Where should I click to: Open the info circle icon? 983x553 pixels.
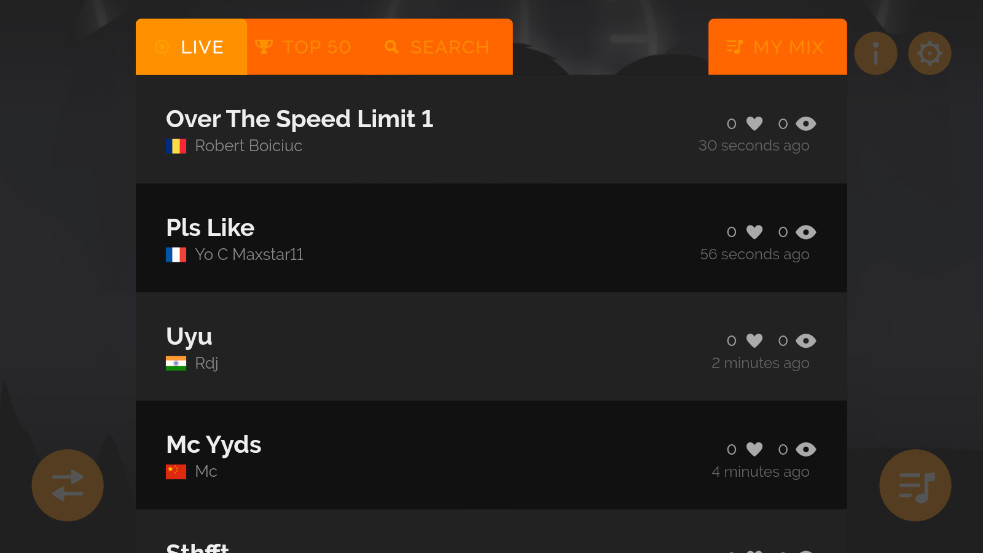click(x=875, y=53)
